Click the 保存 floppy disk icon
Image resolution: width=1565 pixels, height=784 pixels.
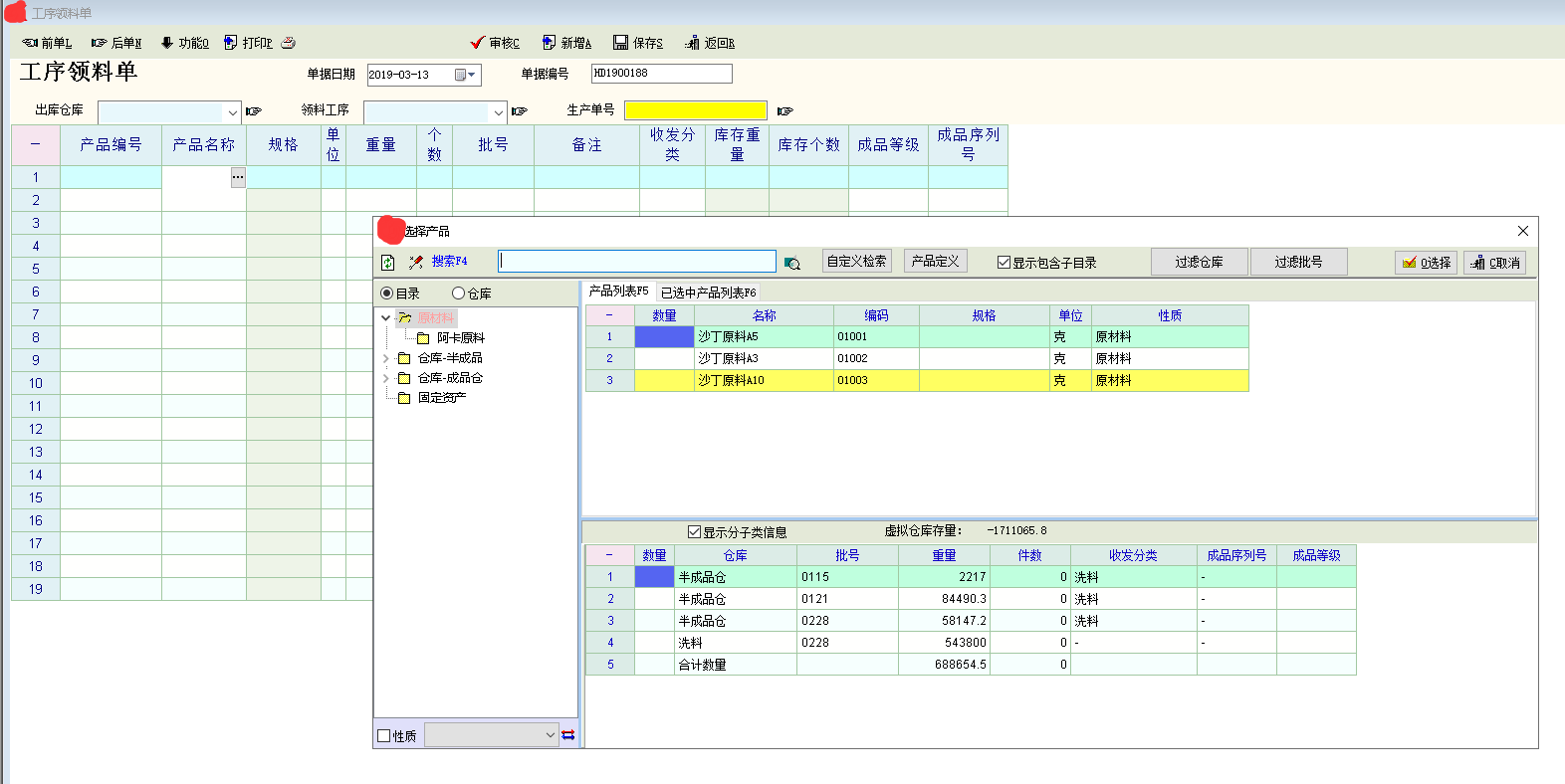620,43
